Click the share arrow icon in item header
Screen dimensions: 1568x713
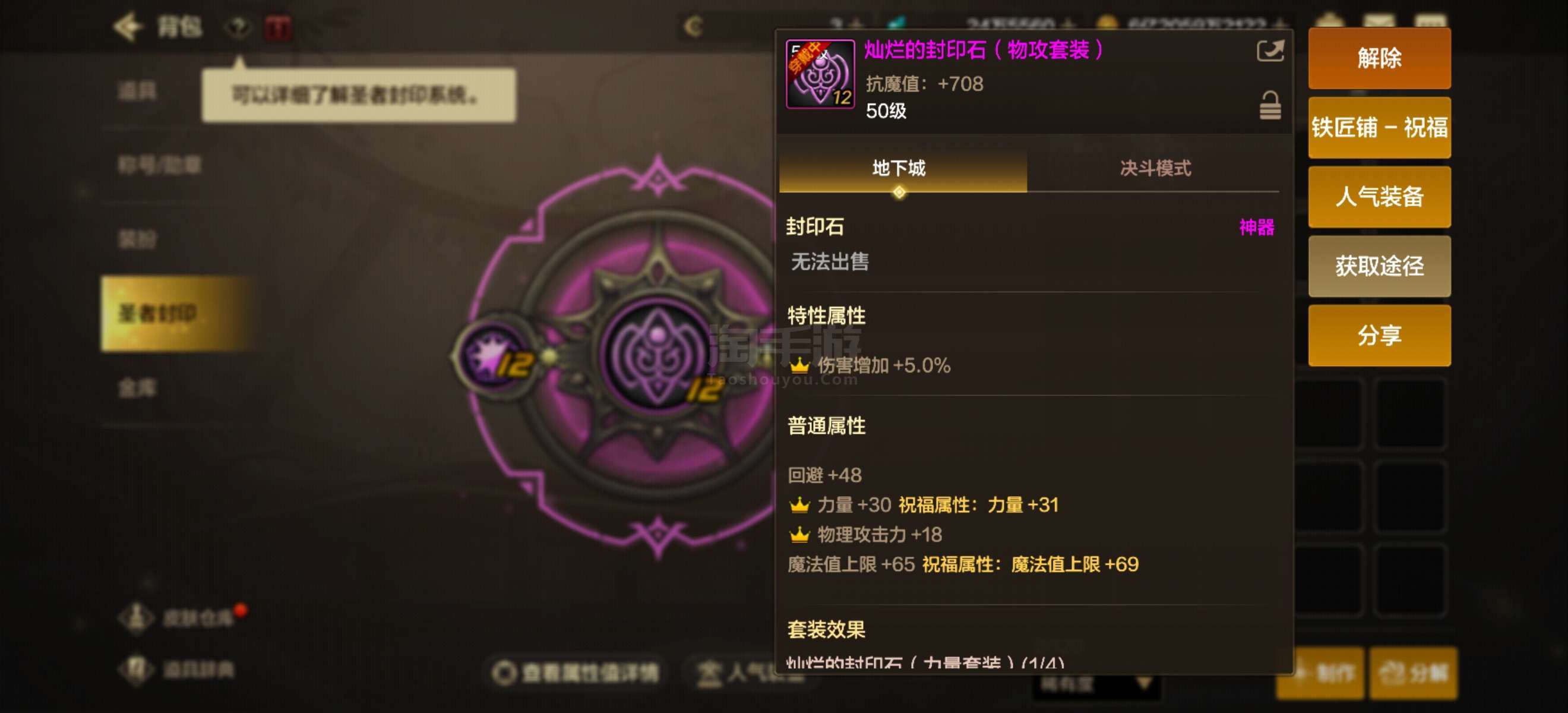coord(1270,51)
